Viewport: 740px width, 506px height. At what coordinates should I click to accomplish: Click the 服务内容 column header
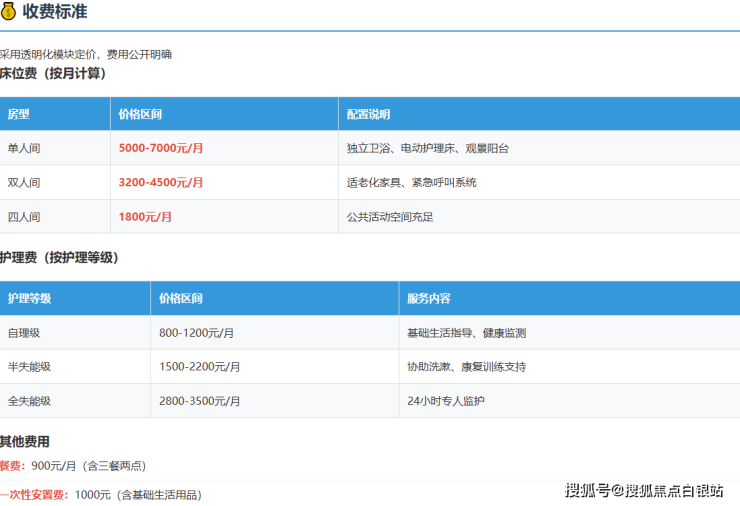[x=428, y=298]
